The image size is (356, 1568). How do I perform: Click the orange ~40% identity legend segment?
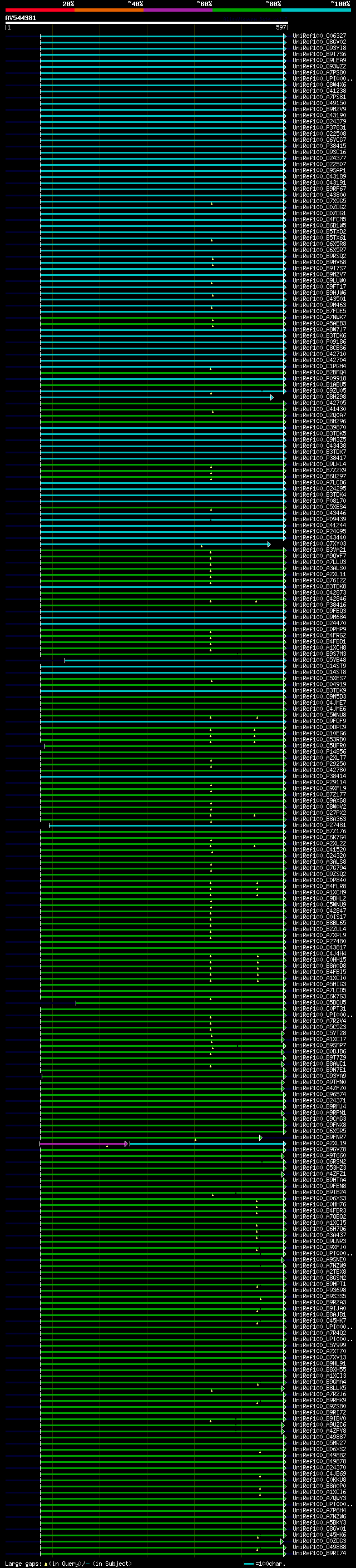[x=109, y=11]
